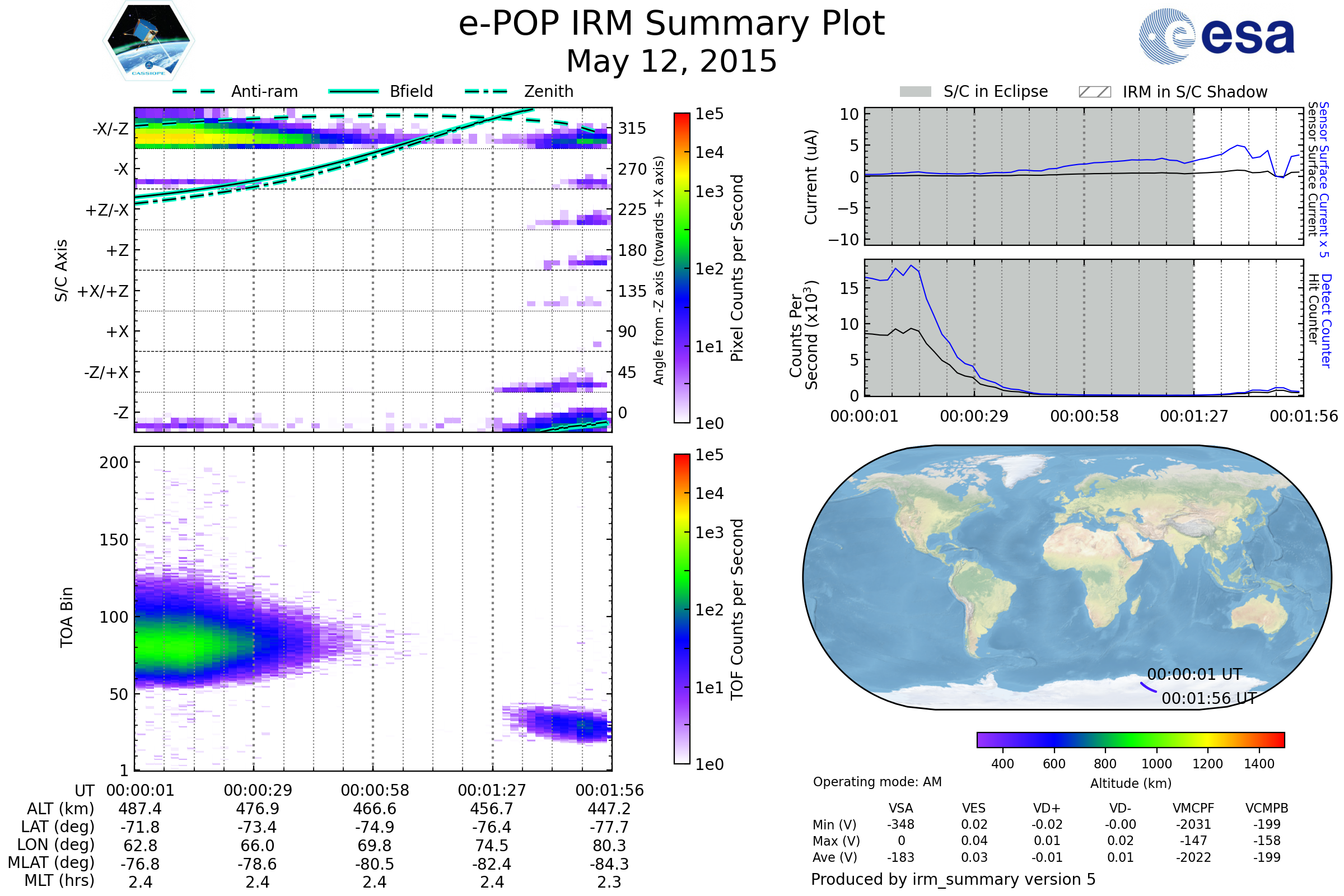Screen dimensions: 1344x896
Task: Click the Anti-ram dashed line legend marker
Action: pyautogui.click(x=194, y=91)
